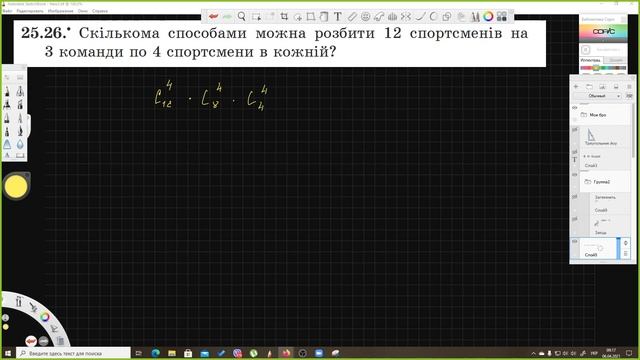The width and height of the screenshot is (640, 360).
Task: Select the Zoom magnifier tool
Action: [242, 17]
